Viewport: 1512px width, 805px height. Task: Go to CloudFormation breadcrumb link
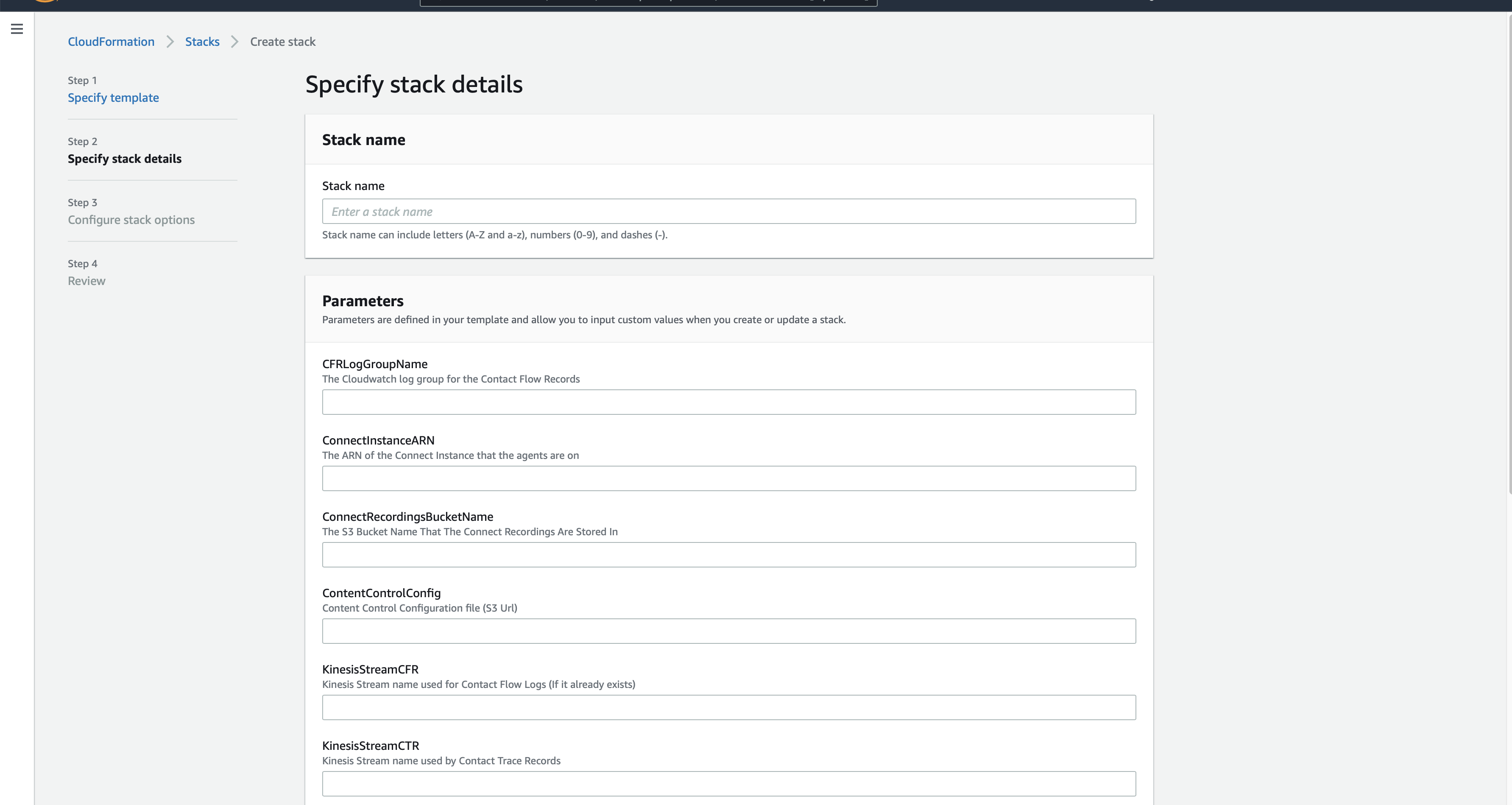(x=111, y=42)
